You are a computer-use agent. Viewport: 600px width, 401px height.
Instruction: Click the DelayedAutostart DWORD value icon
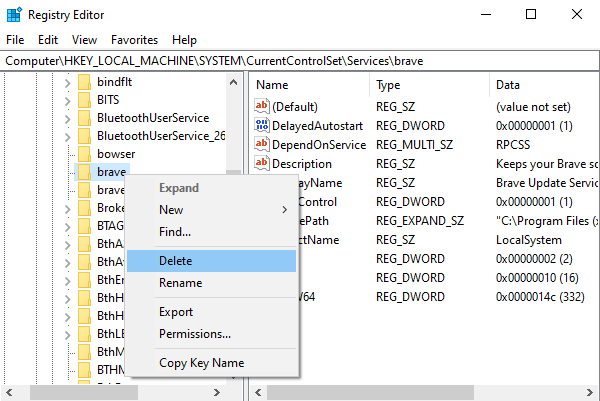pos(263,126)
